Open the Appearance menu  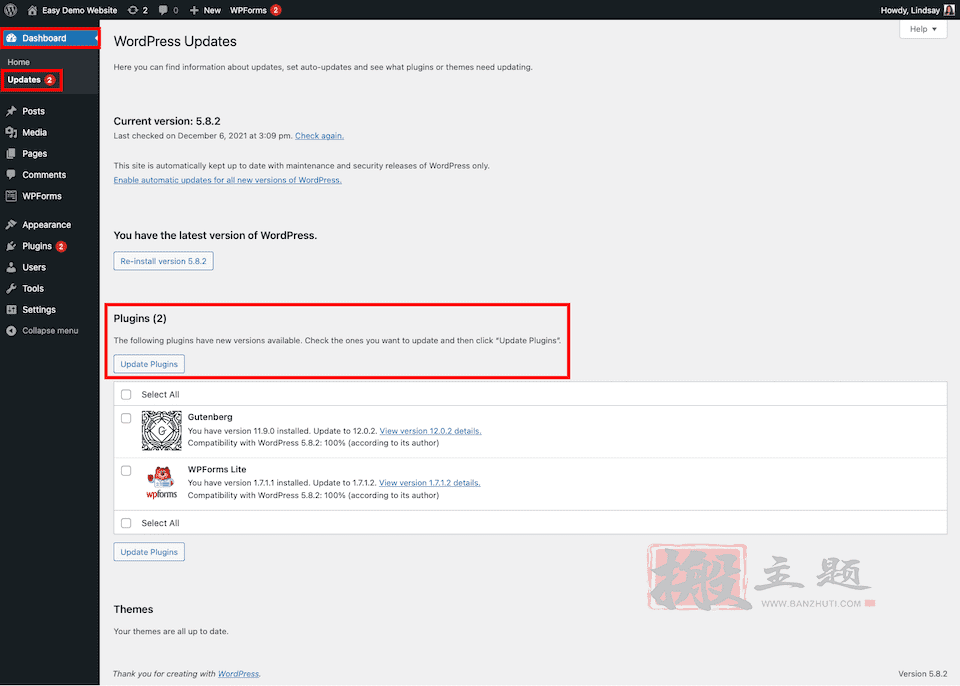pyautogui.click(x=47, y=225)
